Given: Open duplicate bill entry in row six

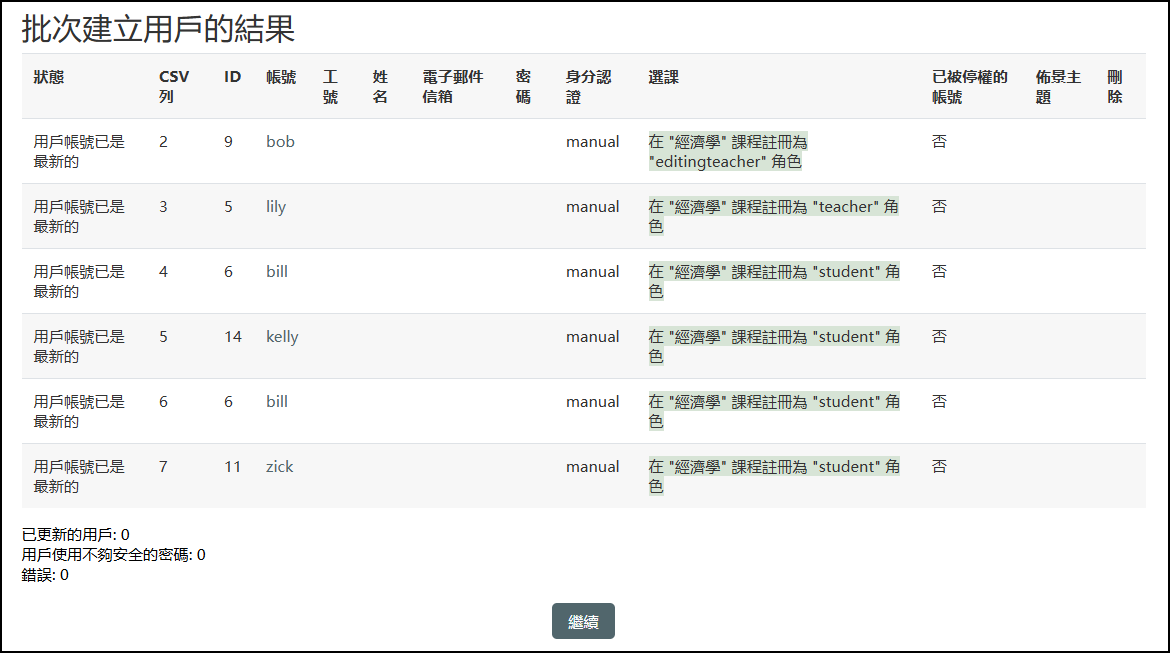Looking at the screenshot, I should pos(276,401).
